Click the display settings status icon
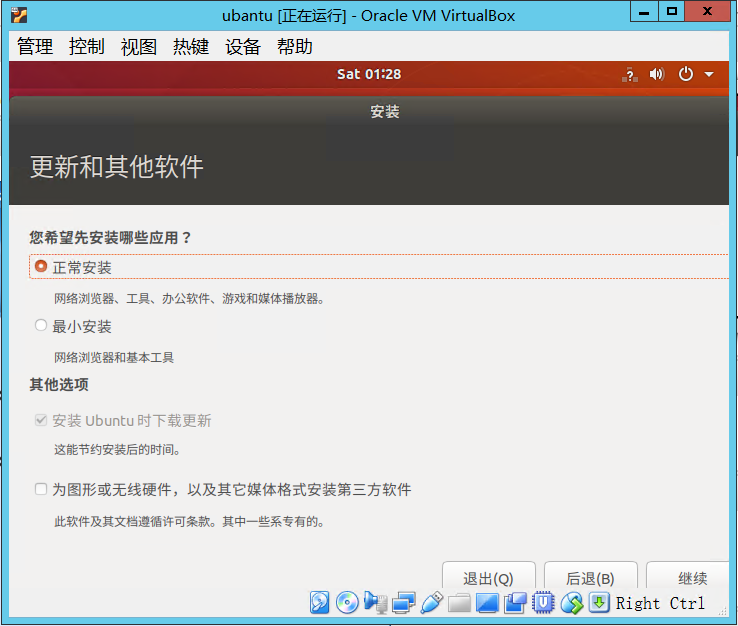The image size is (738, 626). point(487,603)
